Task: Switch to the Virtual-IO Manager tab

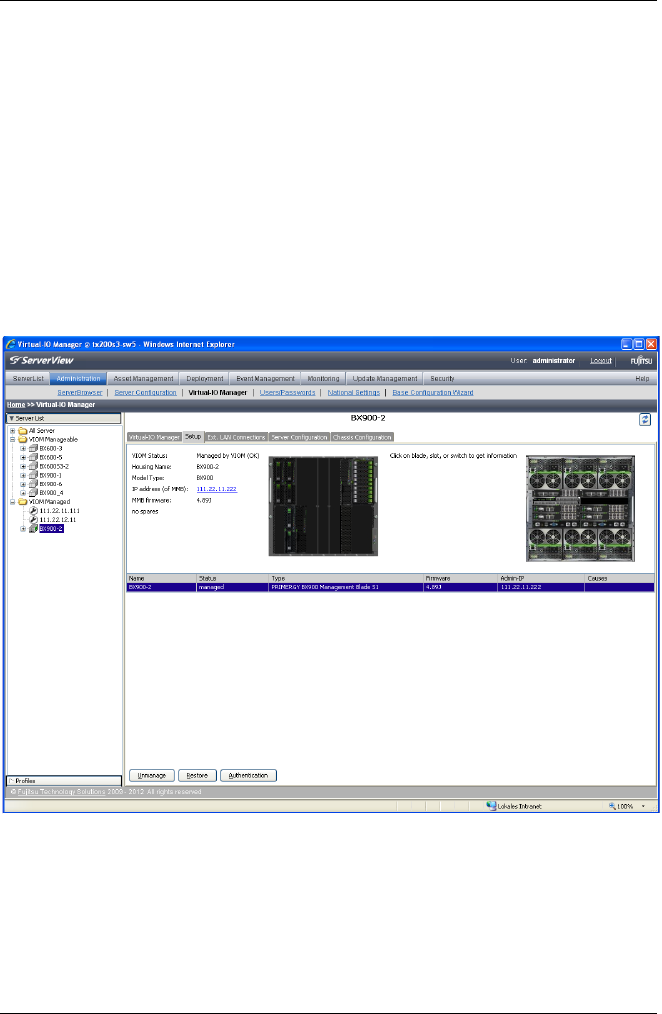Action: coord(155,437)
